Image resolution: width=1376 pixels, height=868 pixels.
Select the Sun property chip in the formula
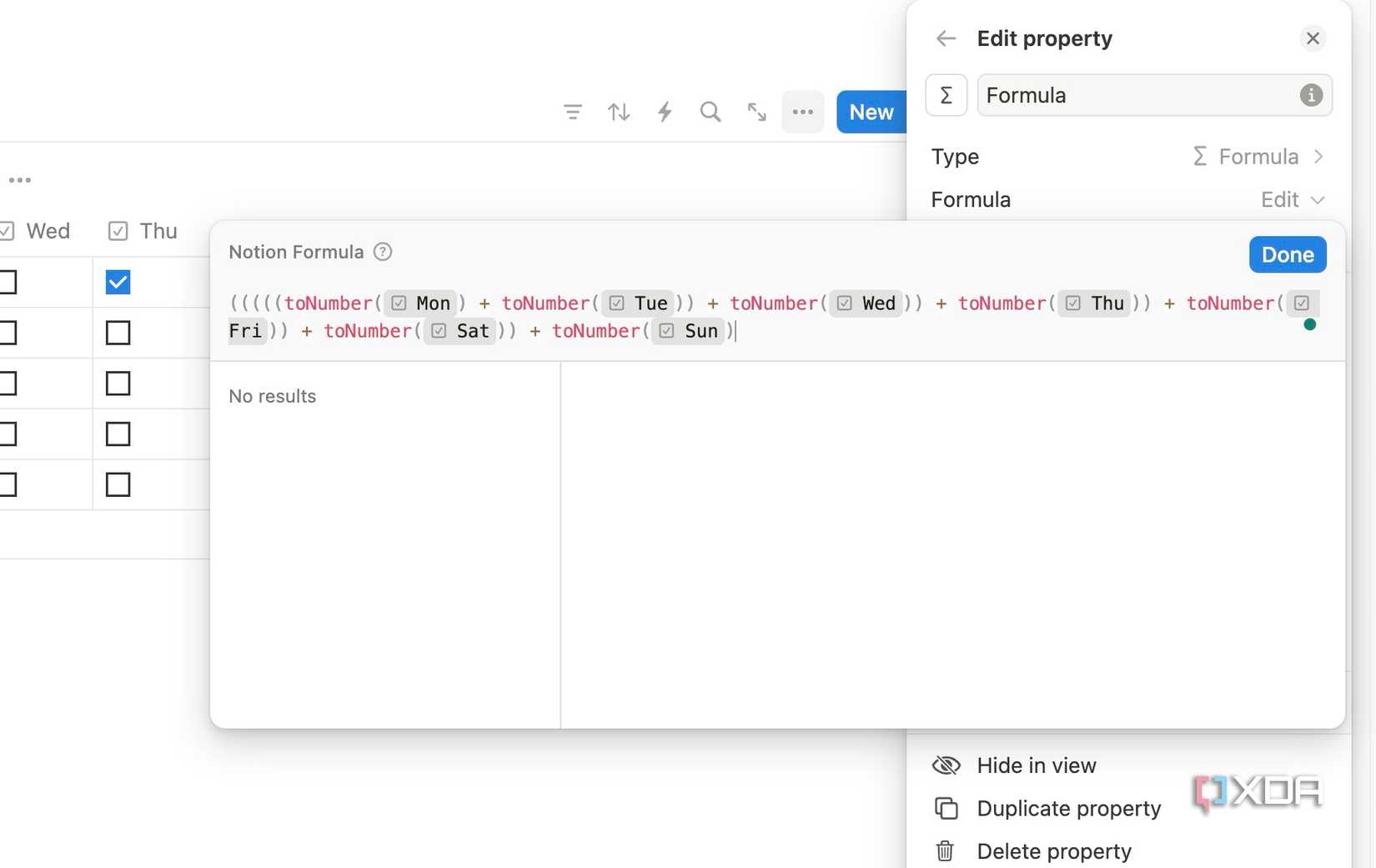[689, 331]
